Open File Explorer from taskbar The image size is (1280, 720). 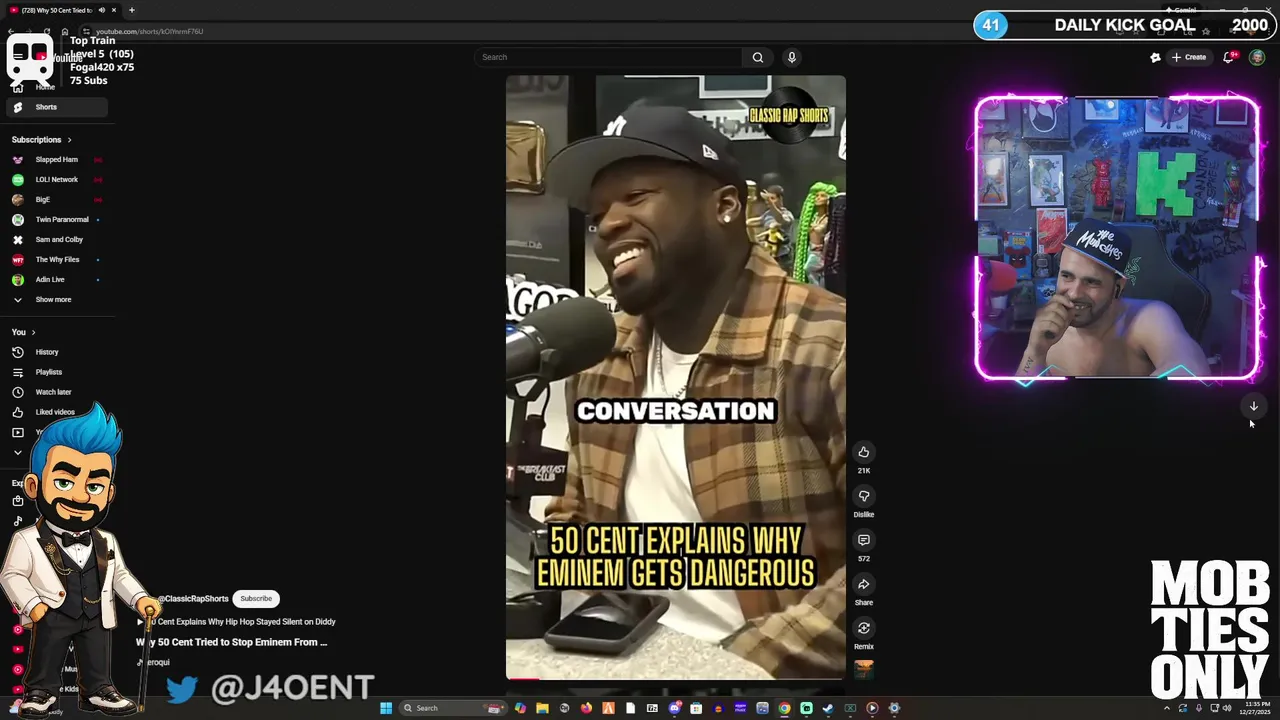[x=542, y=708]
